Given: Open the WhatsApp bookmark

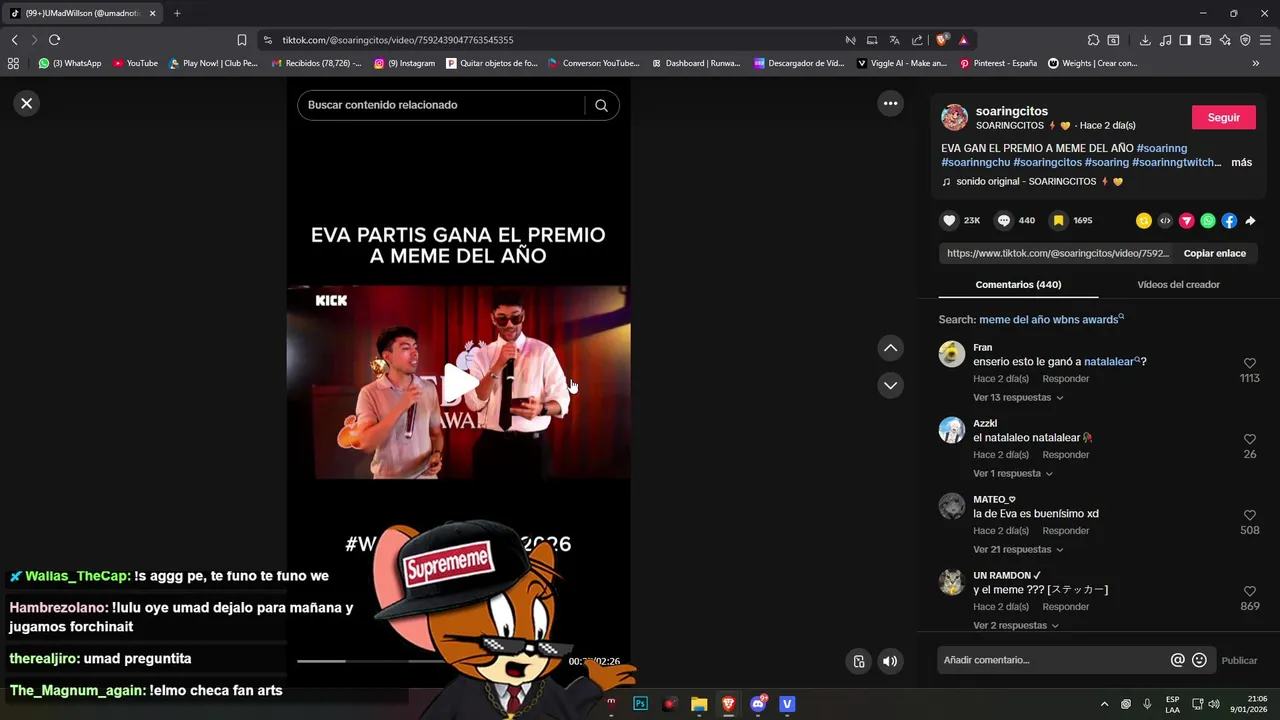Looking at the screenshot, I should tap(70, 63).
